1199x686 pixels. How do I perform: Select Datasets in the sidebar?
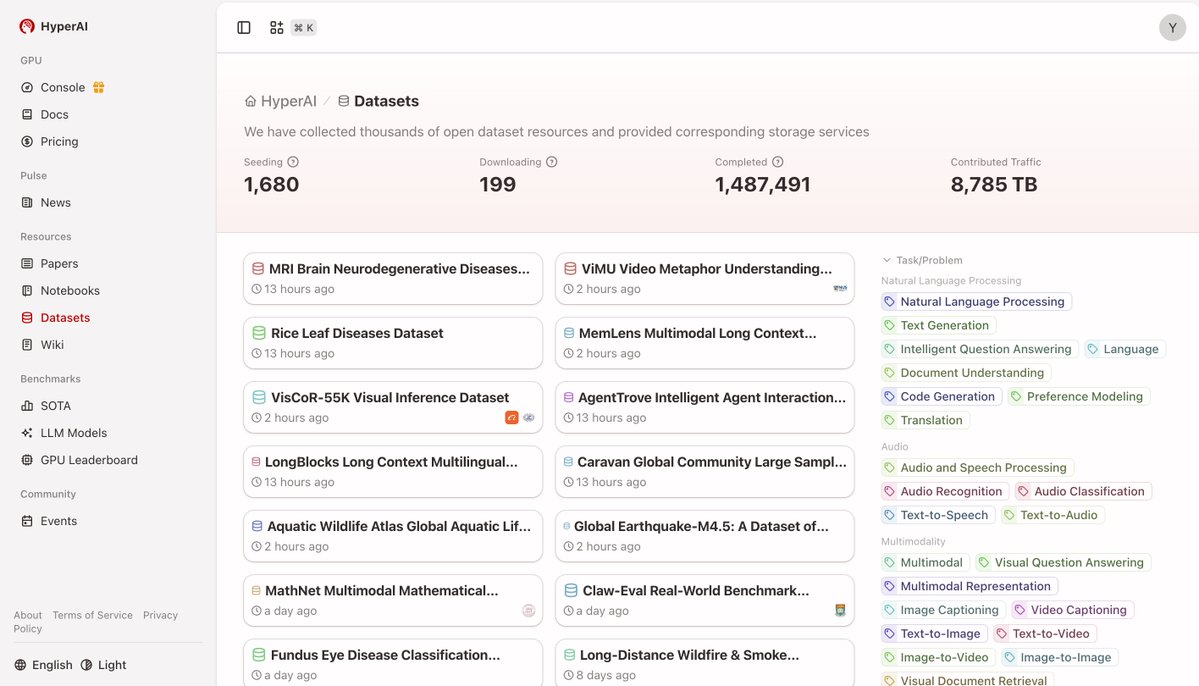55,317
